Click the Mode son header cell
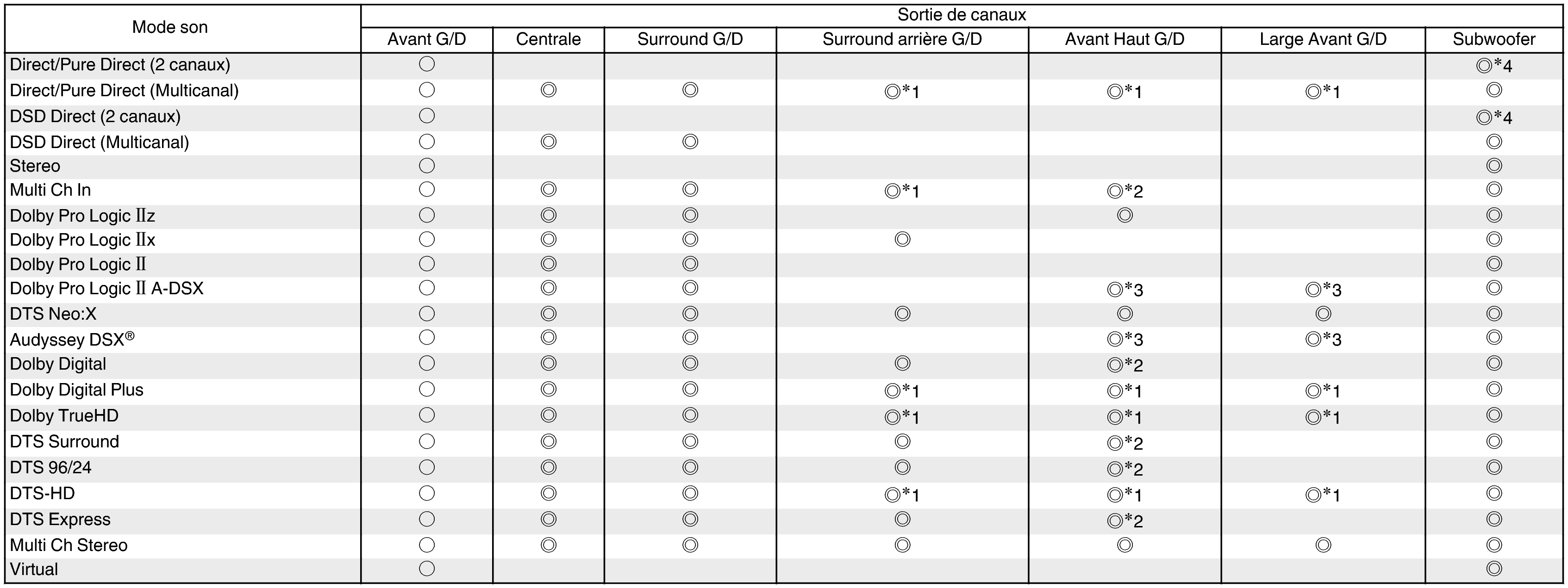This screenshot has width=1568, height=588. point(170,27)
